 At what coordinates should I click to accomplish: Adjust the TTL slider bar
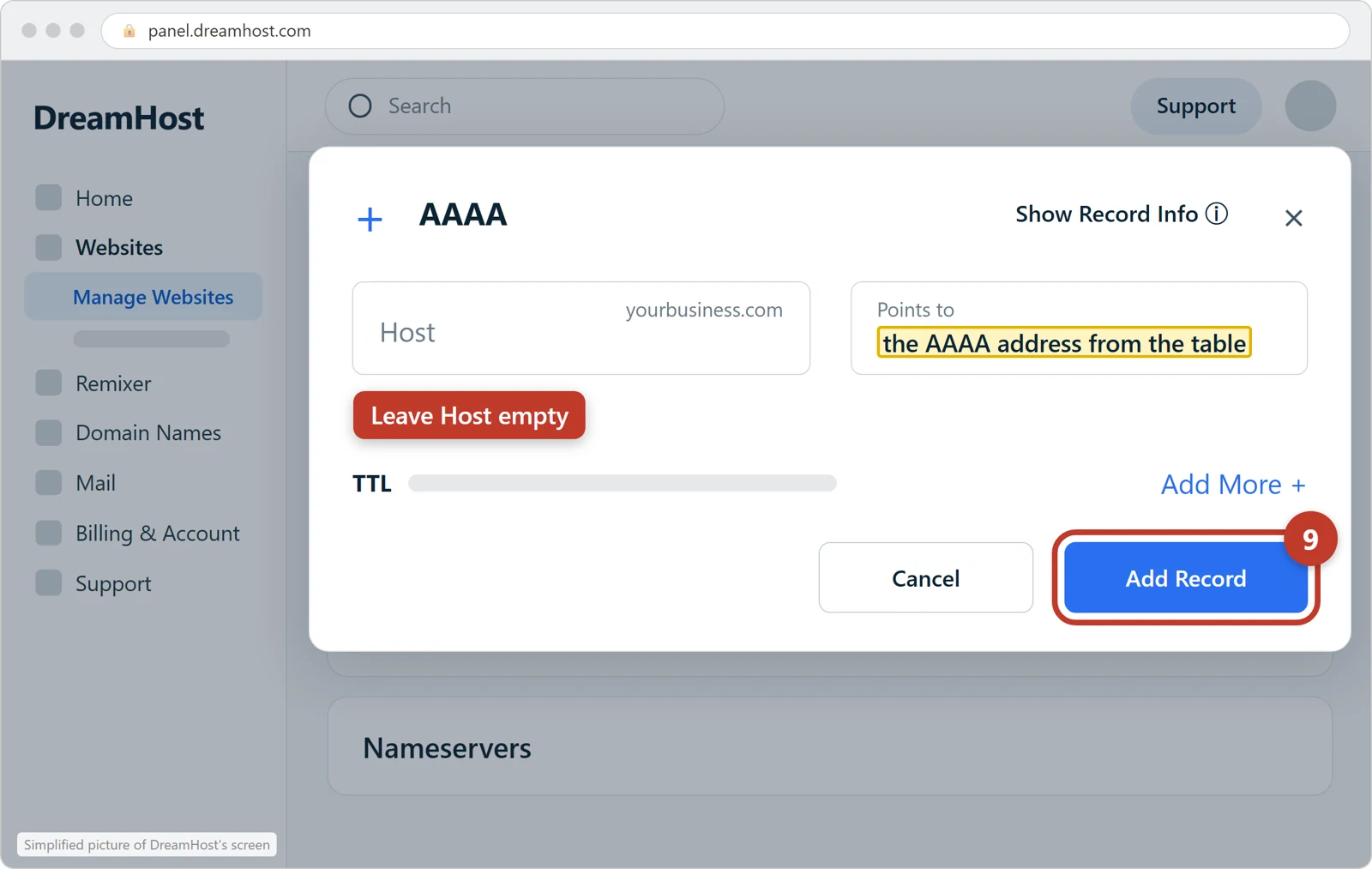coord(623,483)
